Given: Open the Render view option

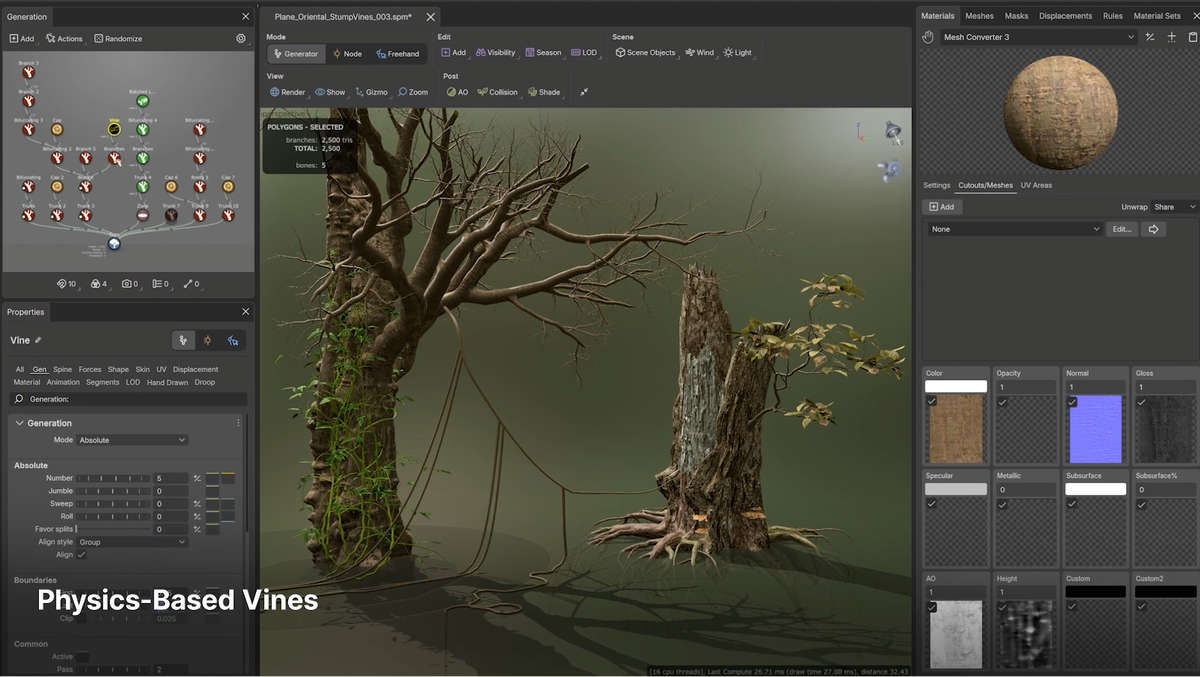Looking at the screenshot, I should coord(287,92).
